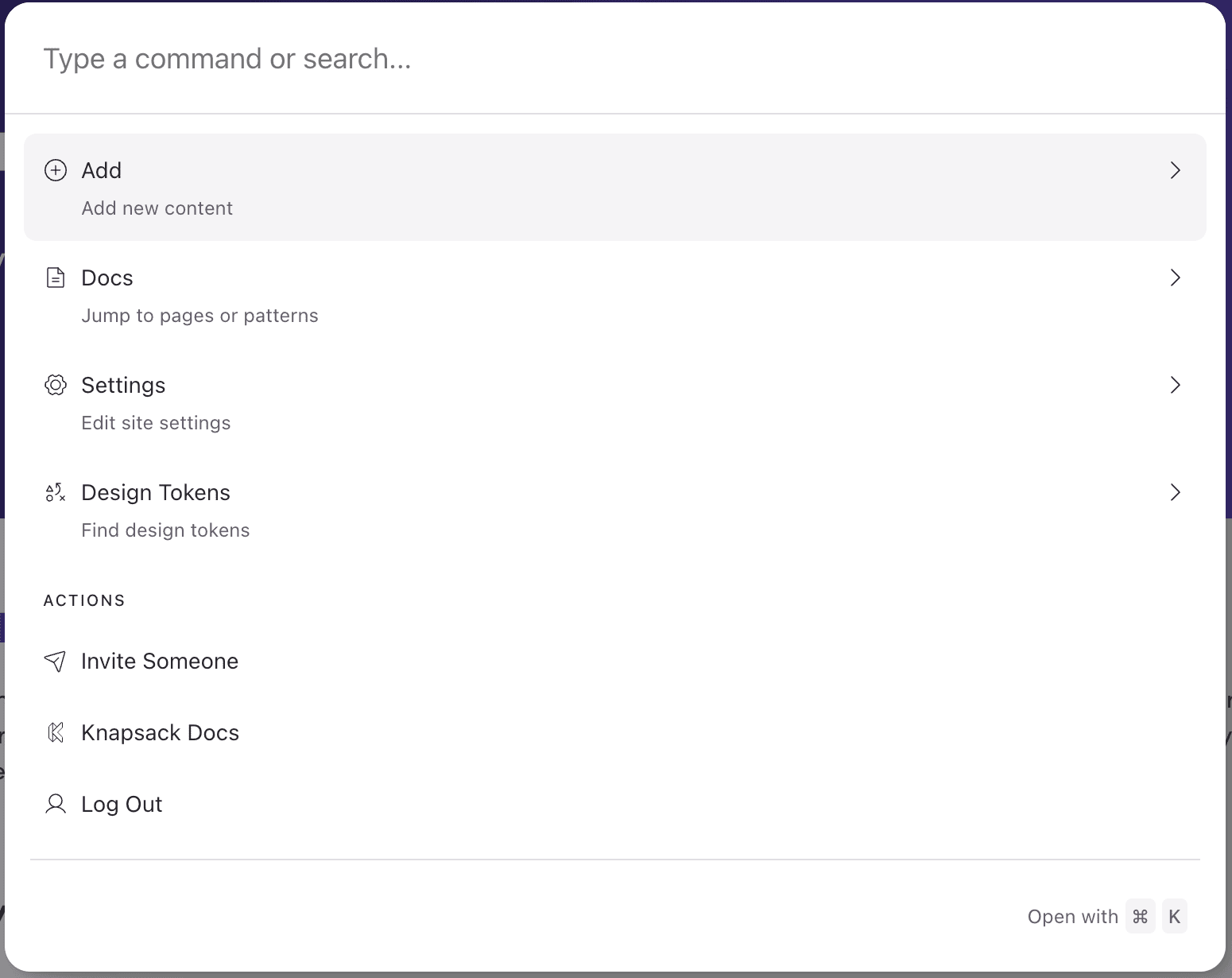
Task: Choose Edit site settings entry
Action: (x=615, y=402)
